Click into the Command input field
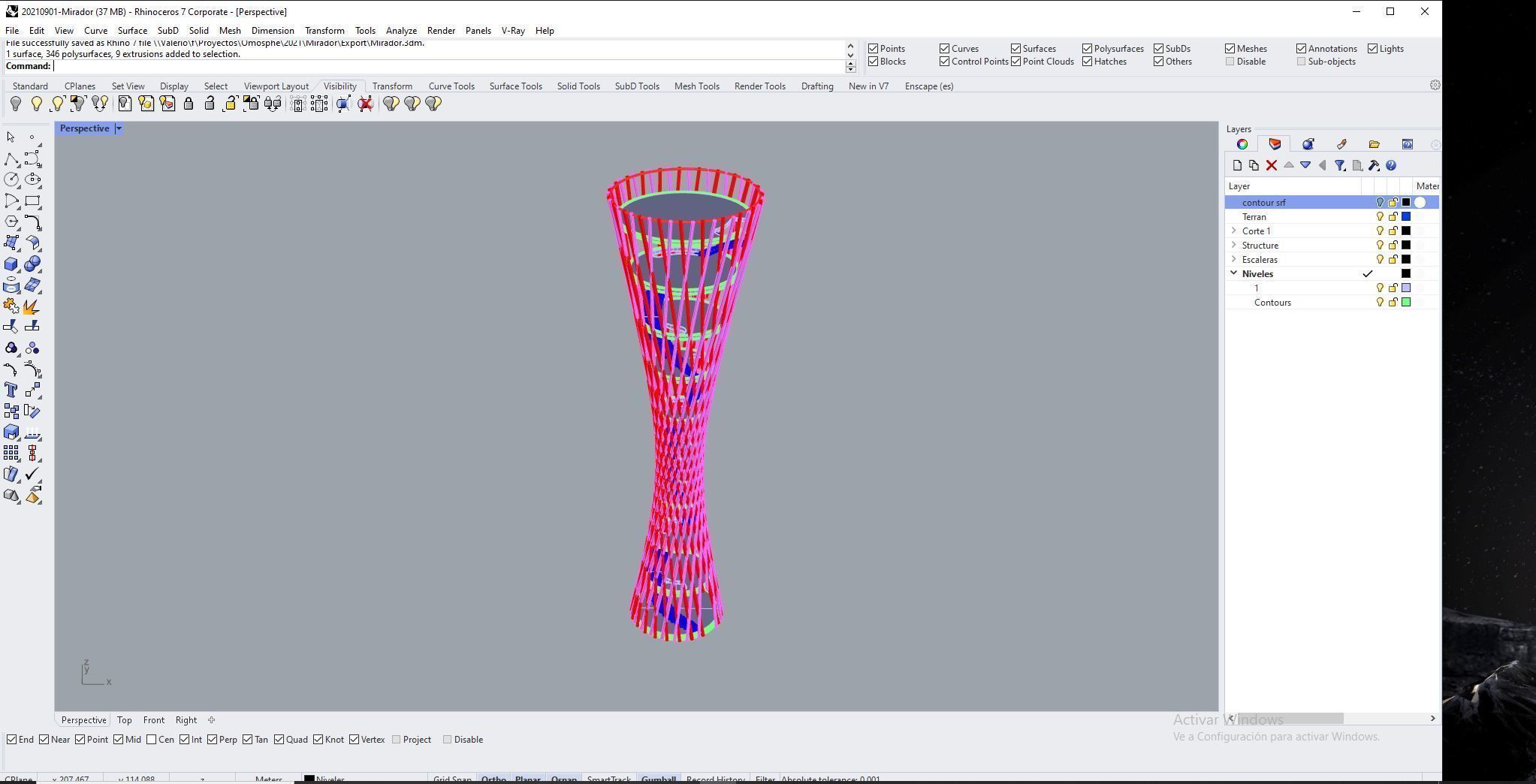Screen dimensions: 1536x784 448,66
